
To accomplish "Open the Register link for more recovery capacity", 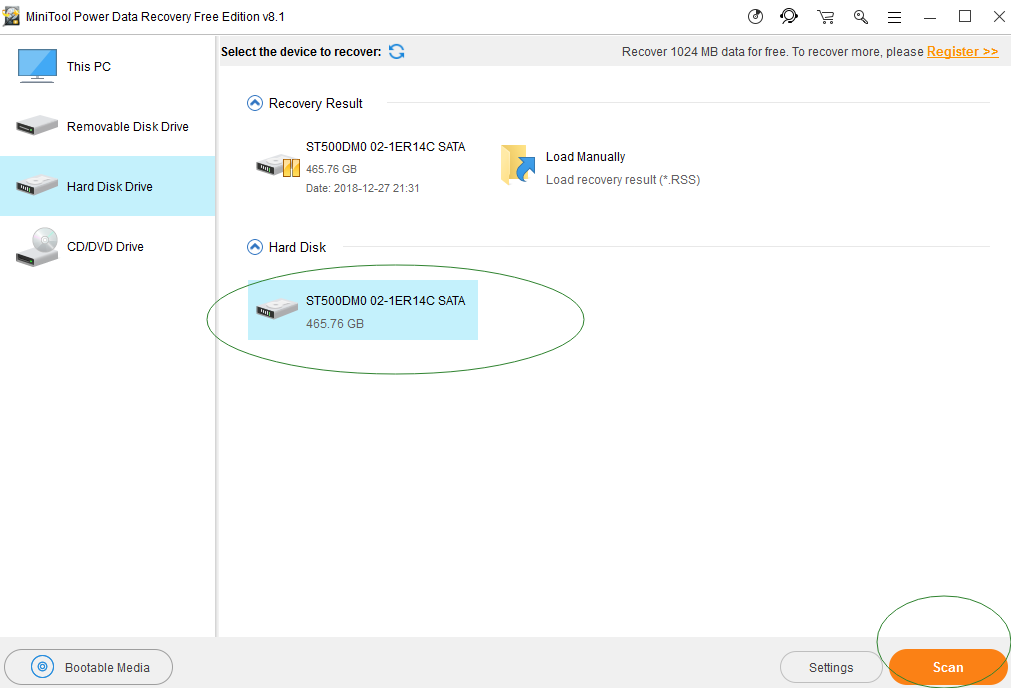I will coord(961,51).
